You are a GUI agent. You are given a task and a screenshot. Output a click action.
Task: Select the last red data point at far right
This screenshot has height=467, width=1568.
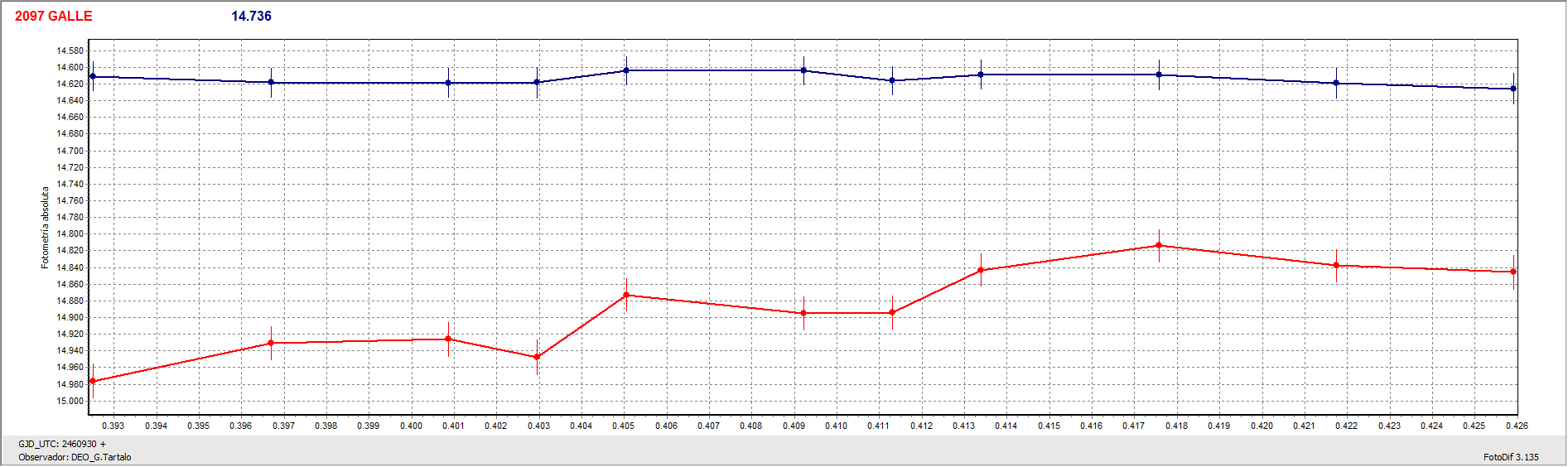[1513, 272]
